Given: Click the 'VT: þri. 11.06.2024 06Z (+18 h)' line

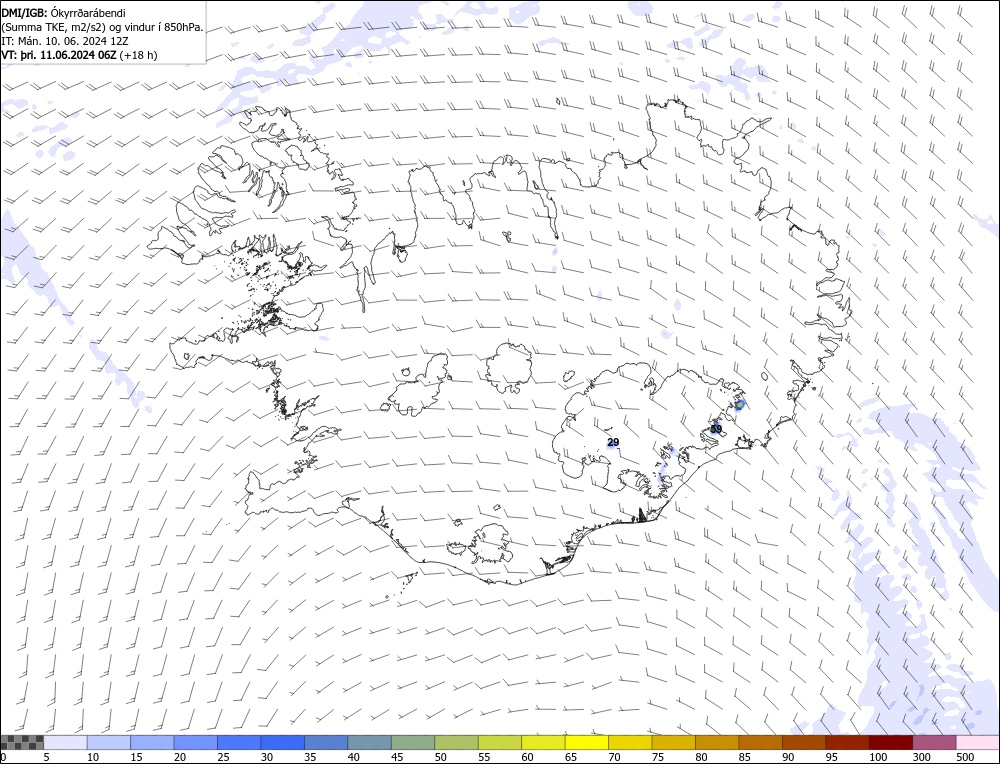Looking at the screenshot, I should pos(79,55).
